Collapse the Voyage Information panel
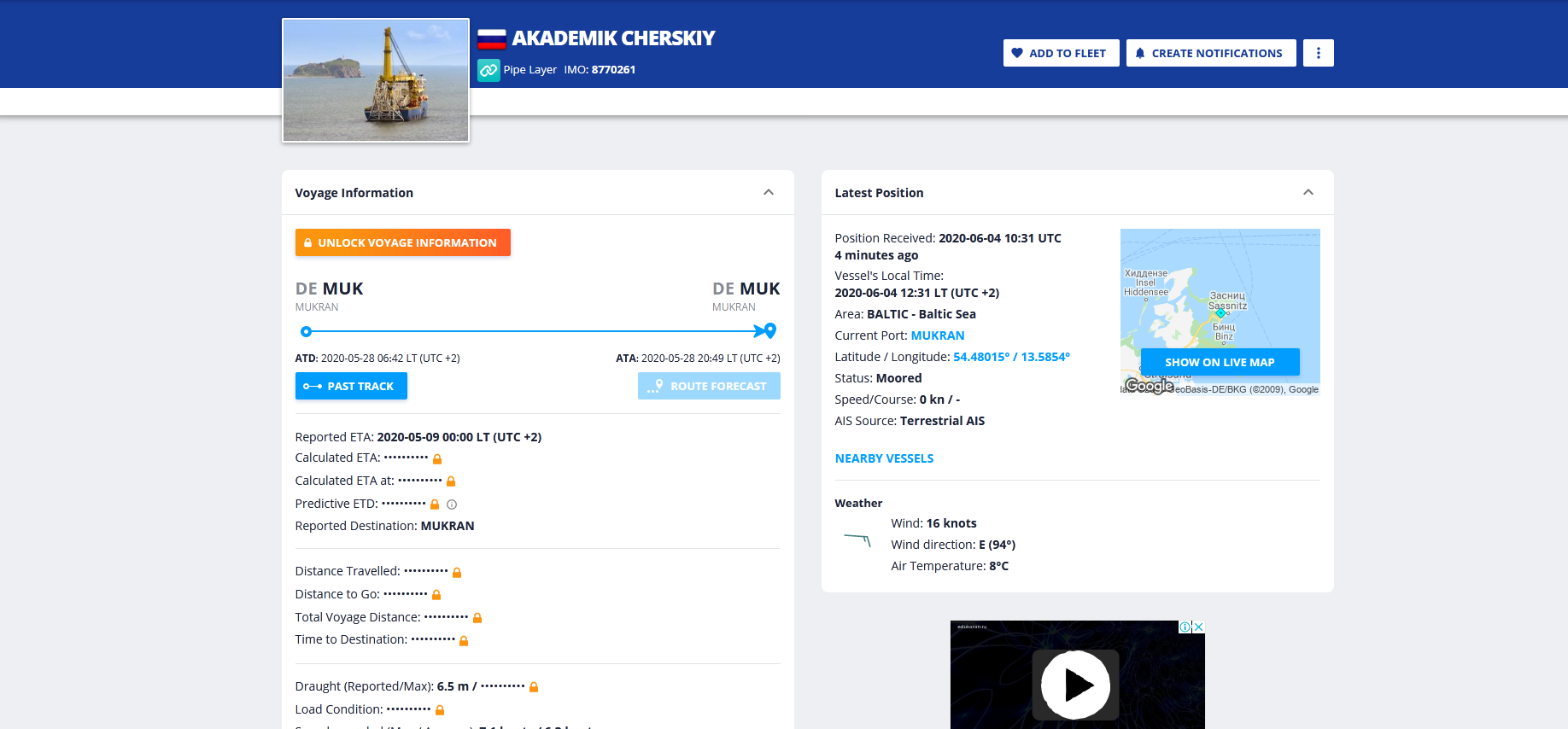The height and width of the screenshot is (729, 1568). 769,193
